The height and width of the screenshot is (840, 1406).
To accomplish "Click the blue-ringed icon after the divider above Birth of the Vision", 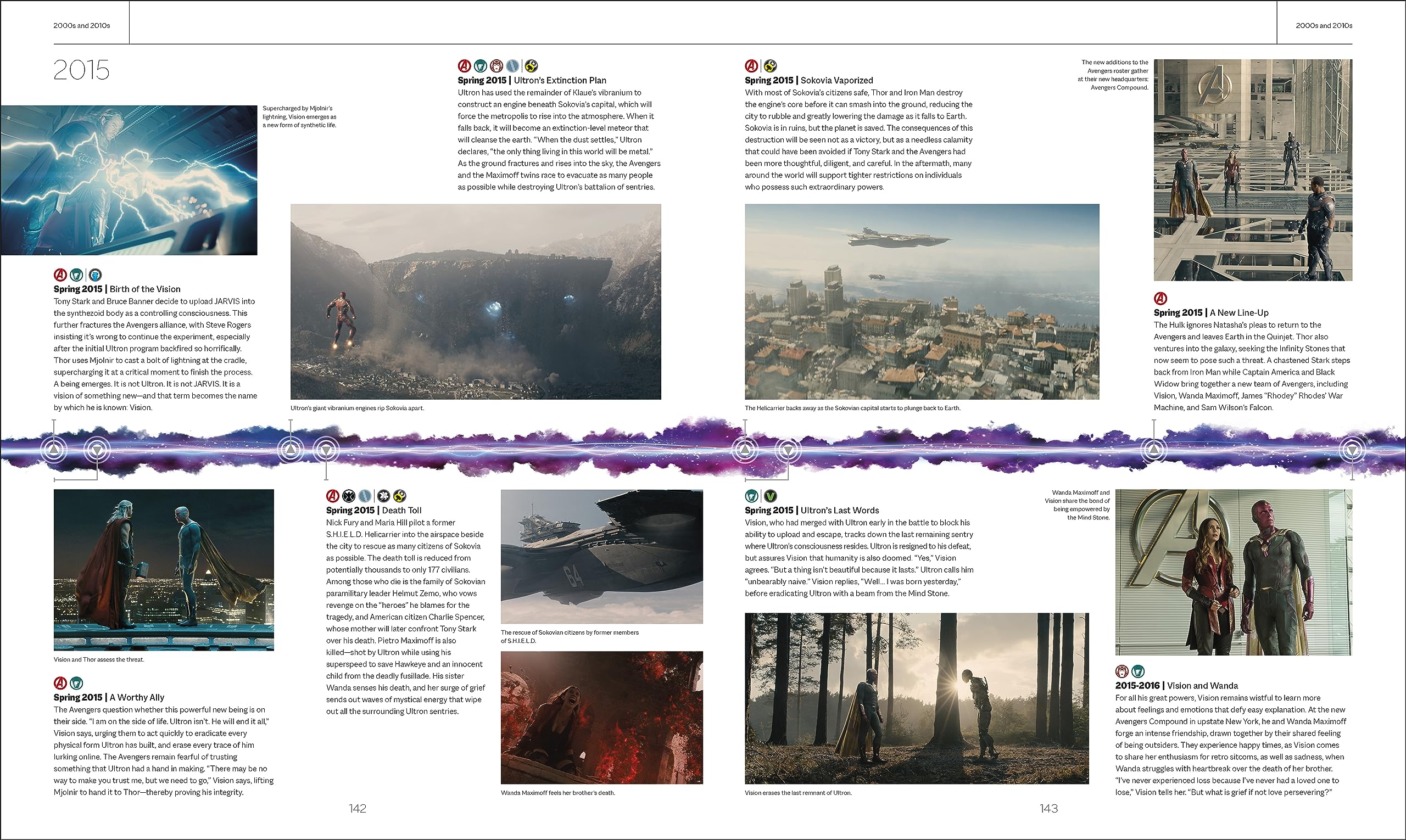I will (95, 275).
